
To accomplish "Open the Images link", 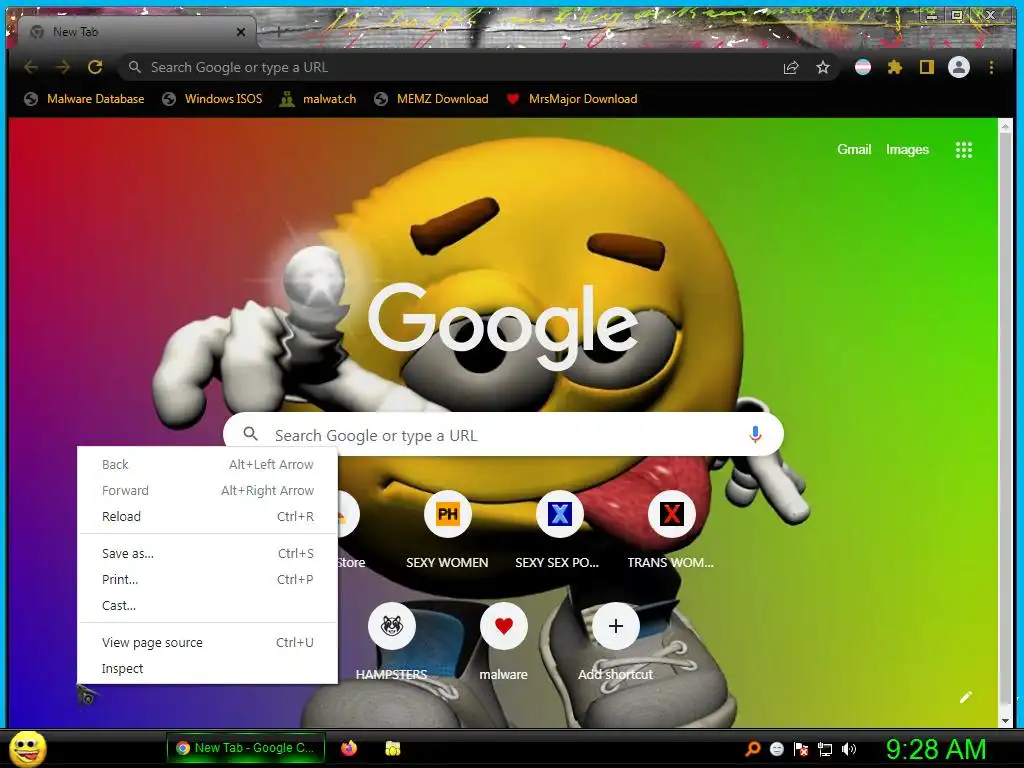I will tap(907, 150).
